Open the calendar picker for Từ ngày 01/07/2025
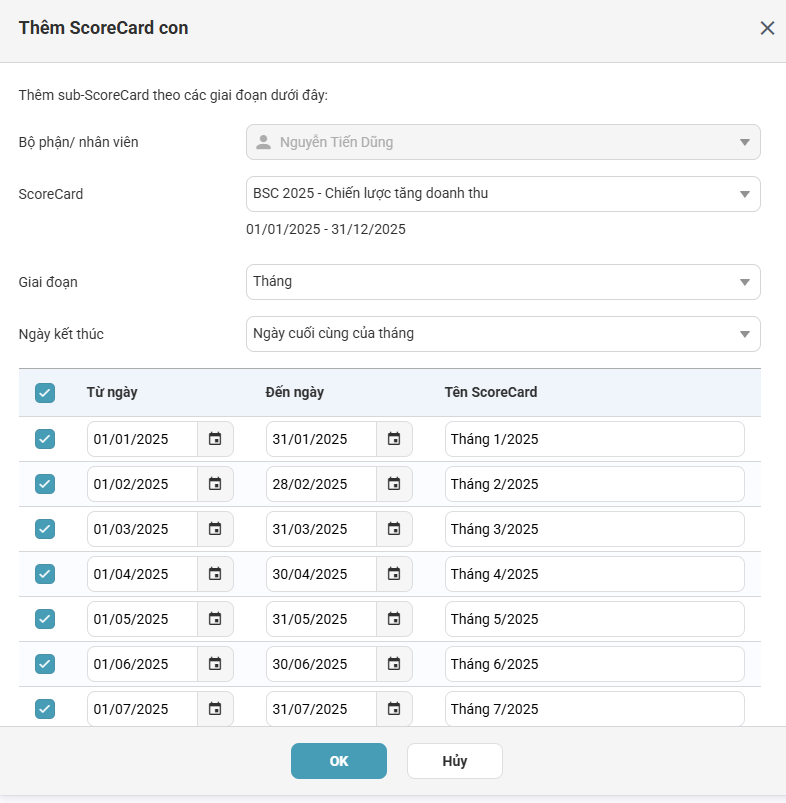 216,708
